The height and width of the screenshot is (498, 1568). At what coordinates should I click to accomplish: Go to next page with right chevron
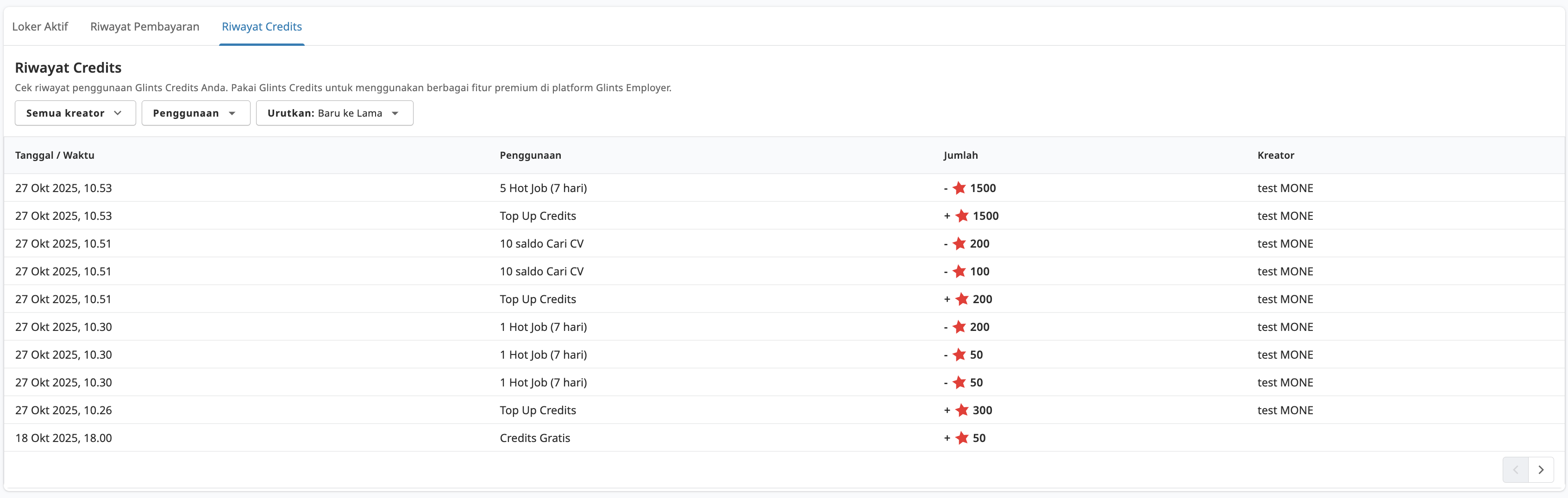pos(1541,469)
